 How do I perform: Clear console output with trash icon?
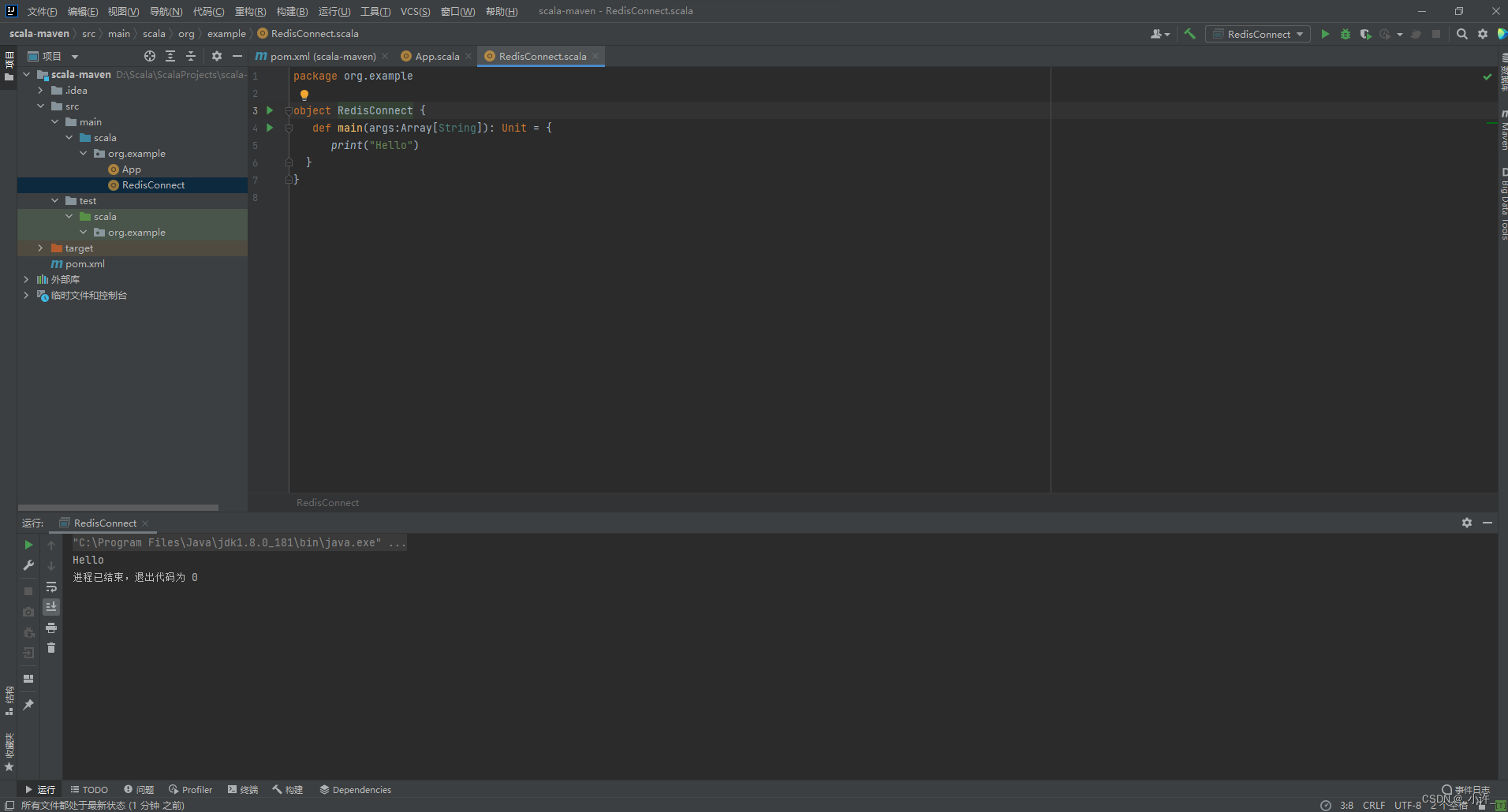51,648
